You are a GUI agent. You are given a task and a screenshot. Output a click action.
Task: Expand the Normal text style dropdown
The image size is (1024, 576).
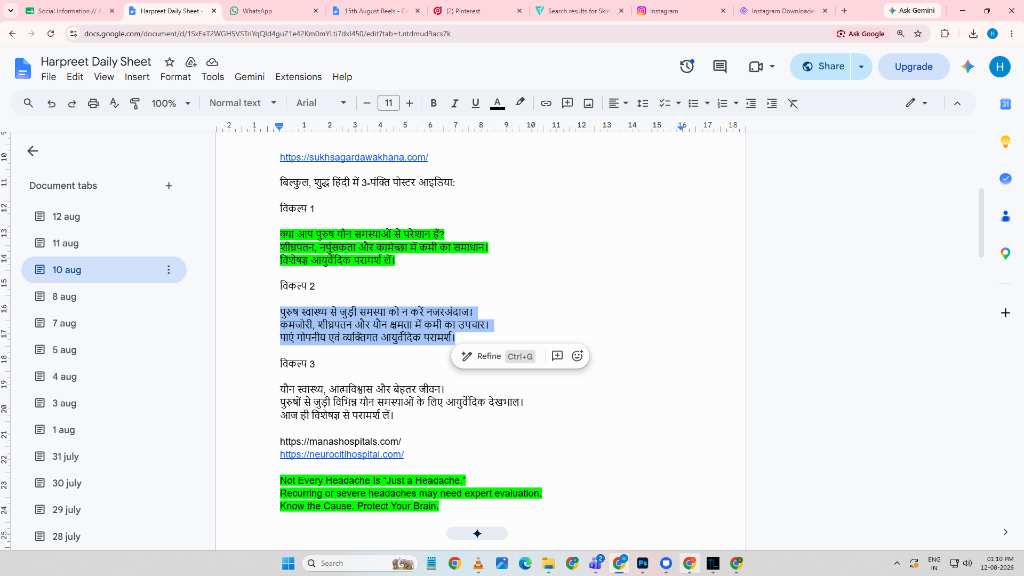(x=242, y=103)
